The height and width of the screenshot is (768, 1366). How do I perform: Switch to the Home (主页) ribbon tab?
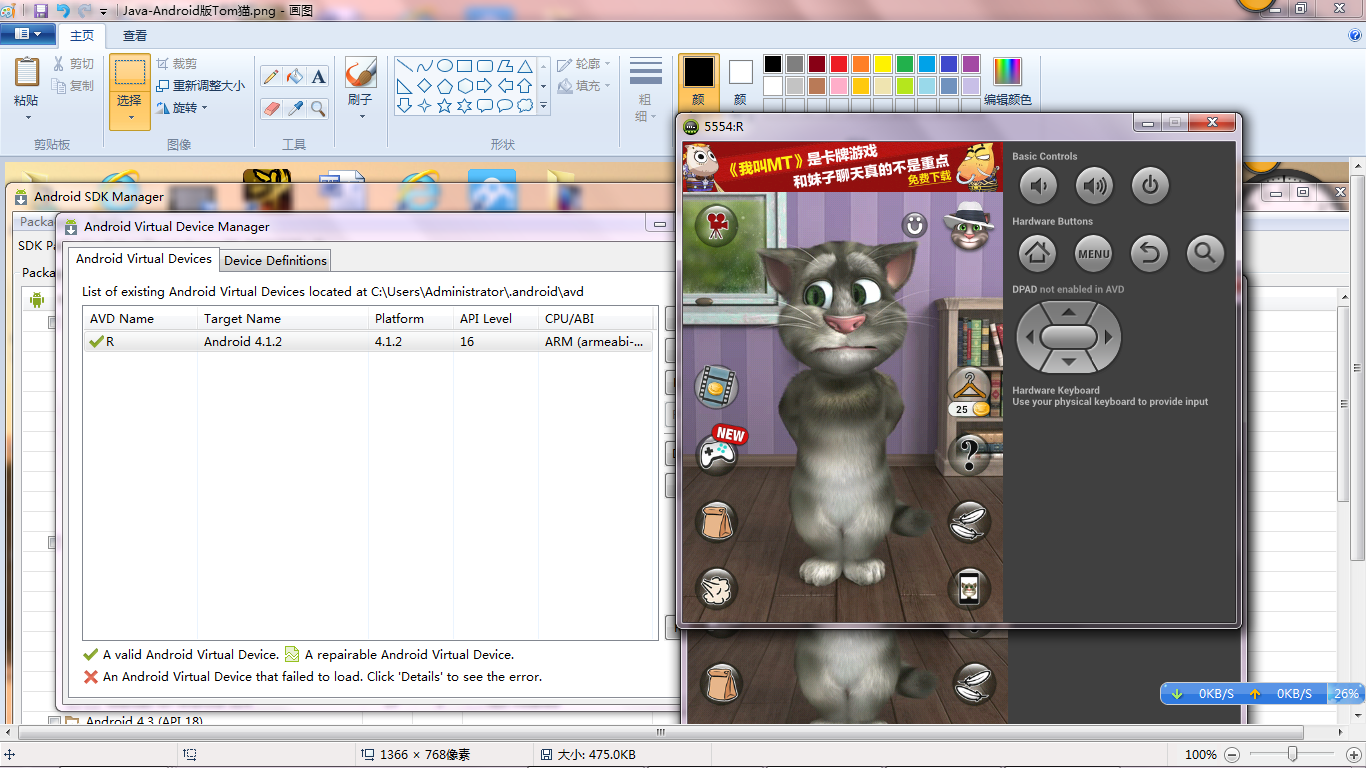82,35
